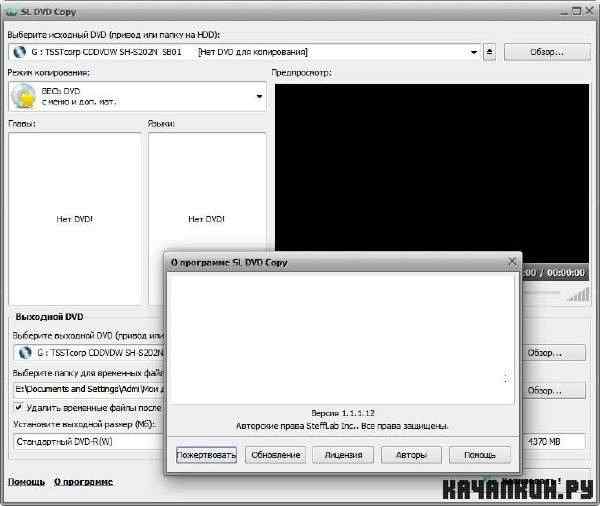Click the Обновление button
600x506 pixels.
point(276,455)
